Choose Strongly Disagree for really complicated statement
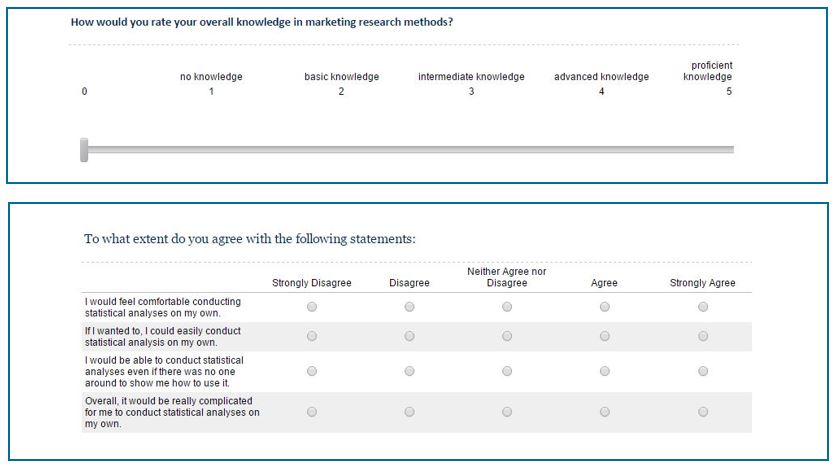The width and height of the screenshot is (839, 470). pos(312,411)
